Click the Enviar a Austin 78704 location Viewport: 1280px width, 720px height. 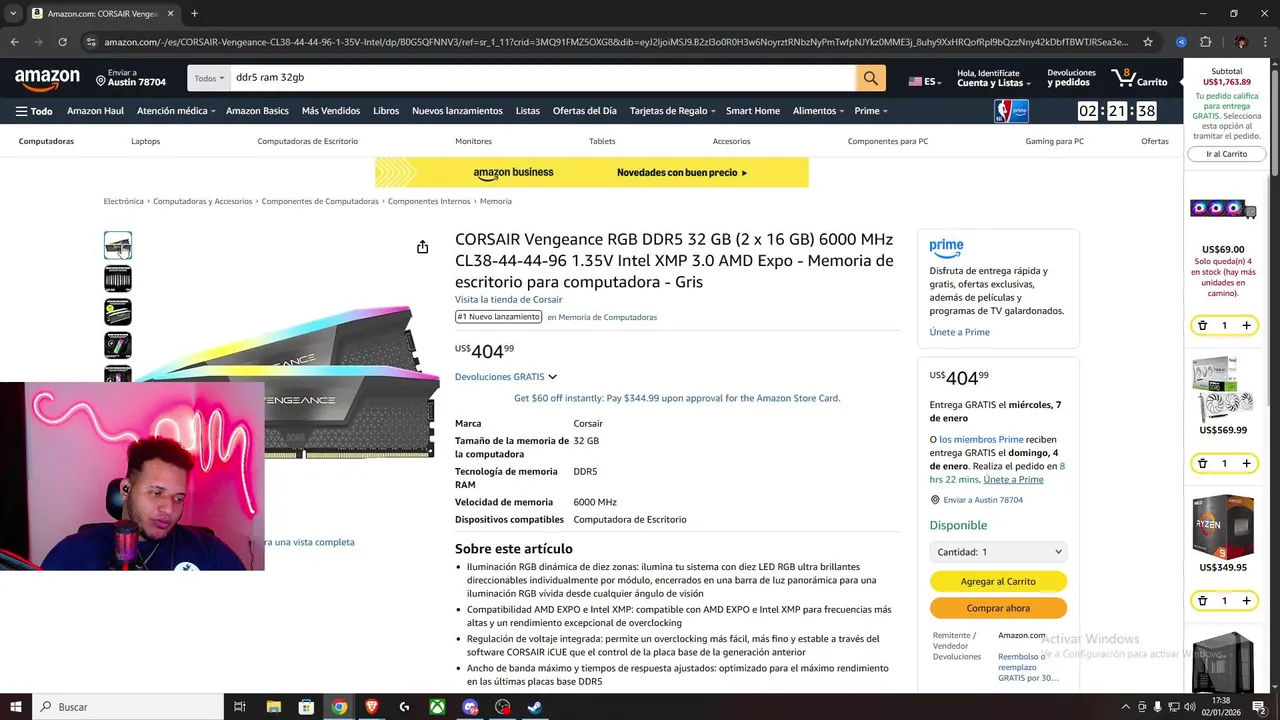point(131,78)
